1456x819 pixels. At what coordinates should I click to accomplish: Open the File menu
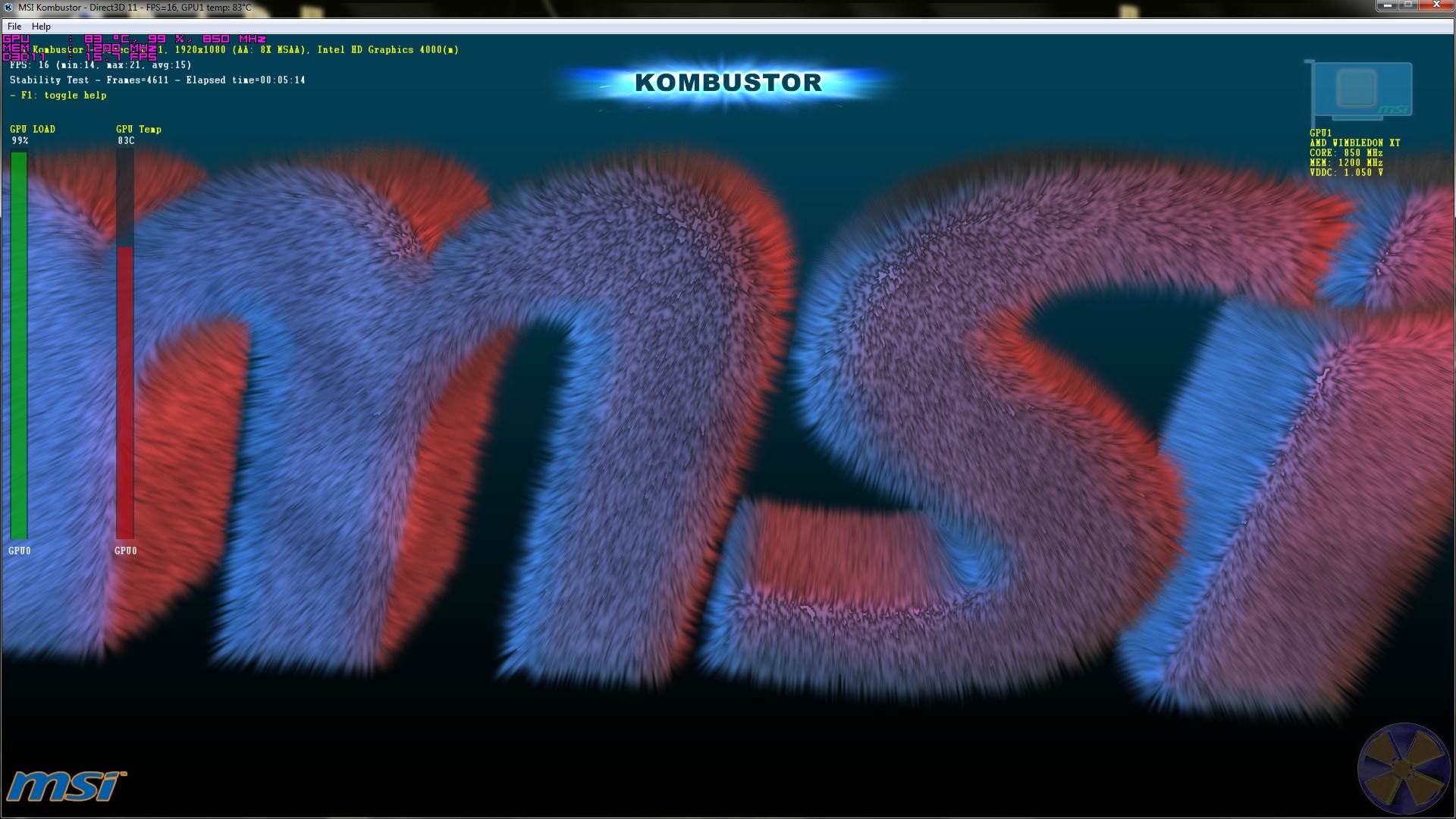14,27
